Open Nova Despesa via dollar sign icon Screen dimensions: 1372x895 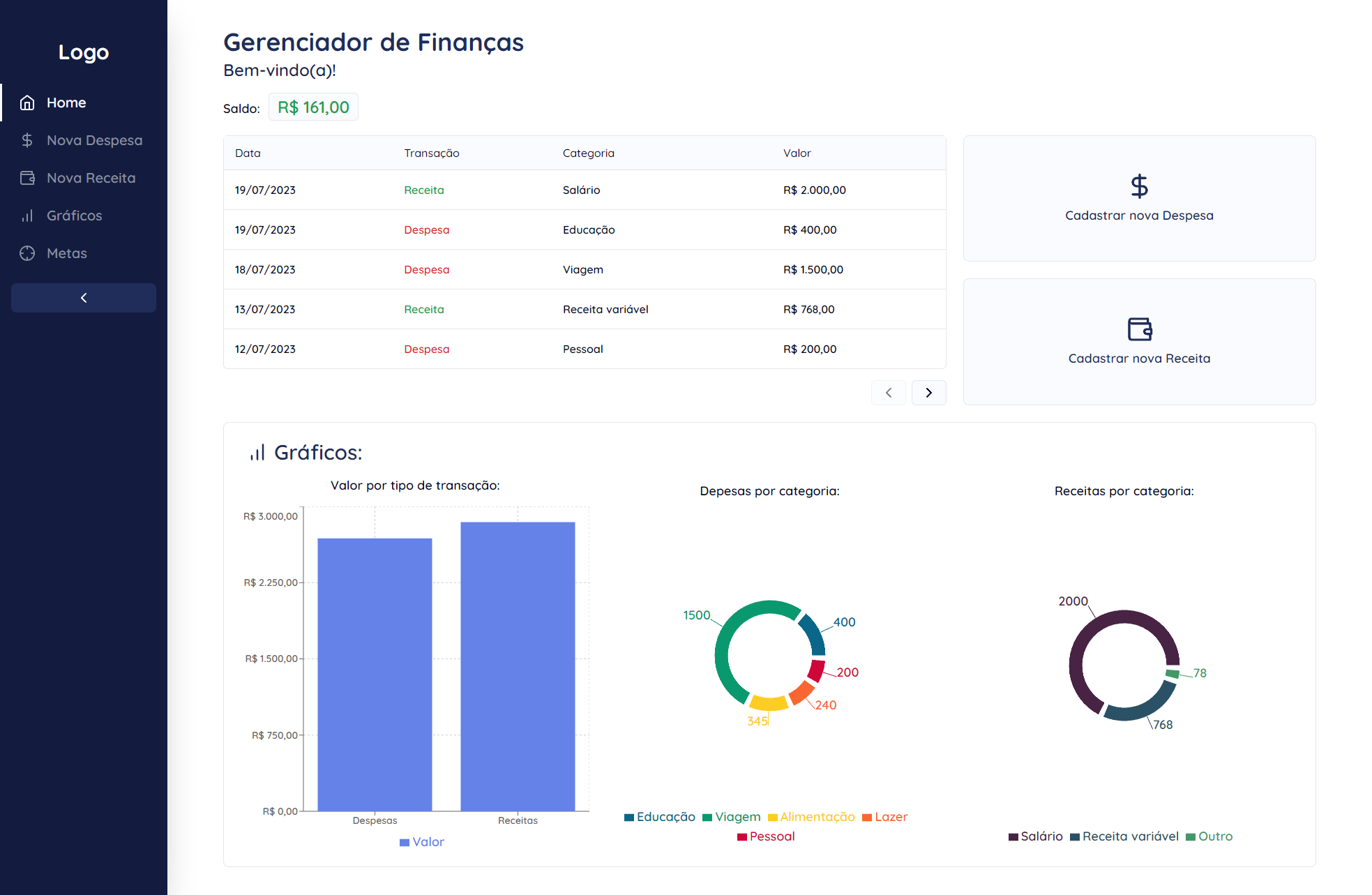pyautogui.click(x=27, y=140)
